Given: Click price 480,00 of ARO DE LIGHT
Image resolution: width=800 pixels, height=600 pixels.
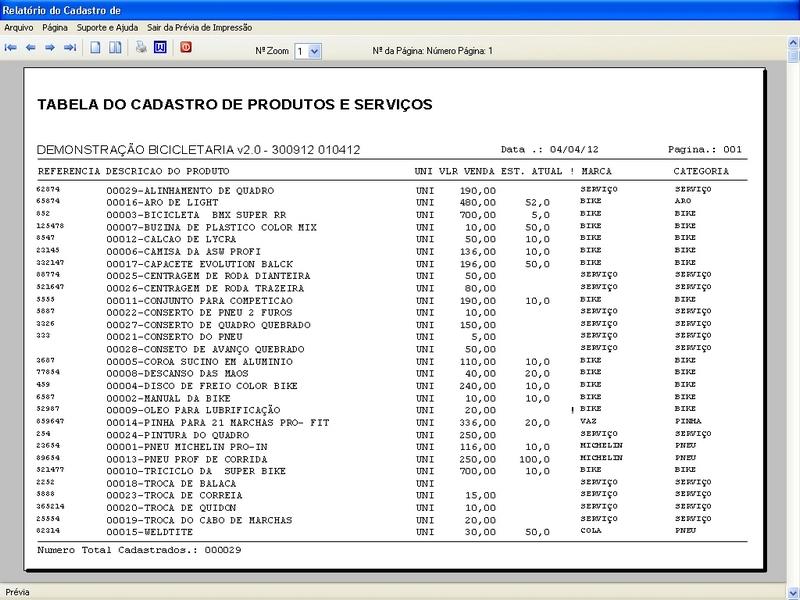Looking at the screenshot, I should [478, 203].
